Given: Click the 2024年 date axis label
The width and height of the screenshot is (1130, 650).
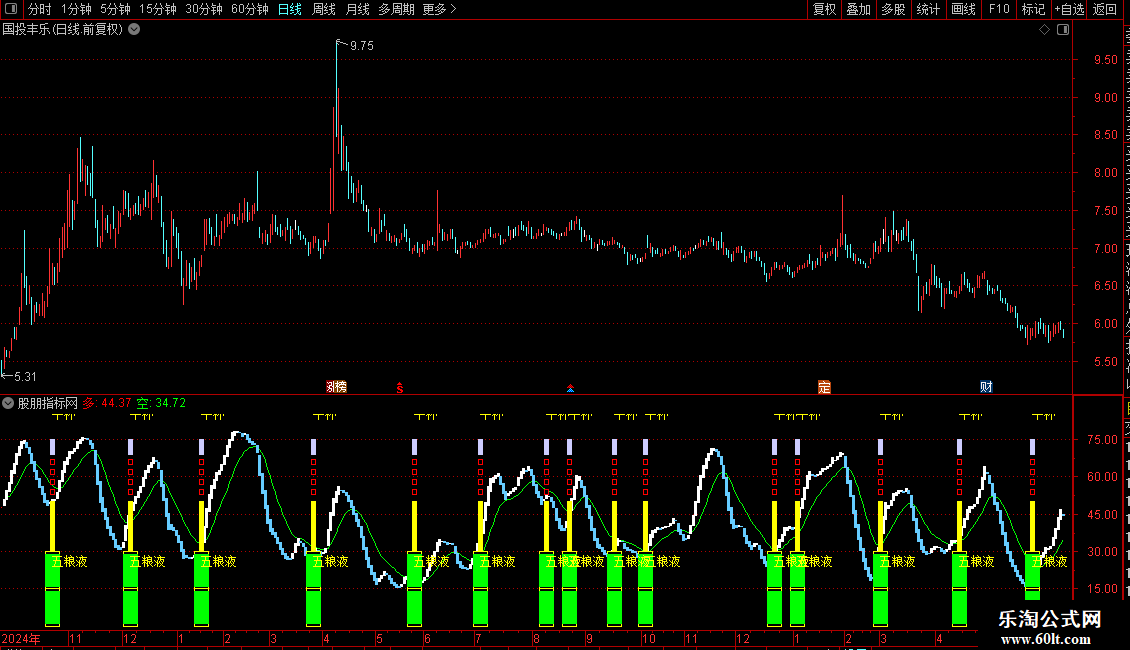Looking at the screenshot, I should point(21,638).
